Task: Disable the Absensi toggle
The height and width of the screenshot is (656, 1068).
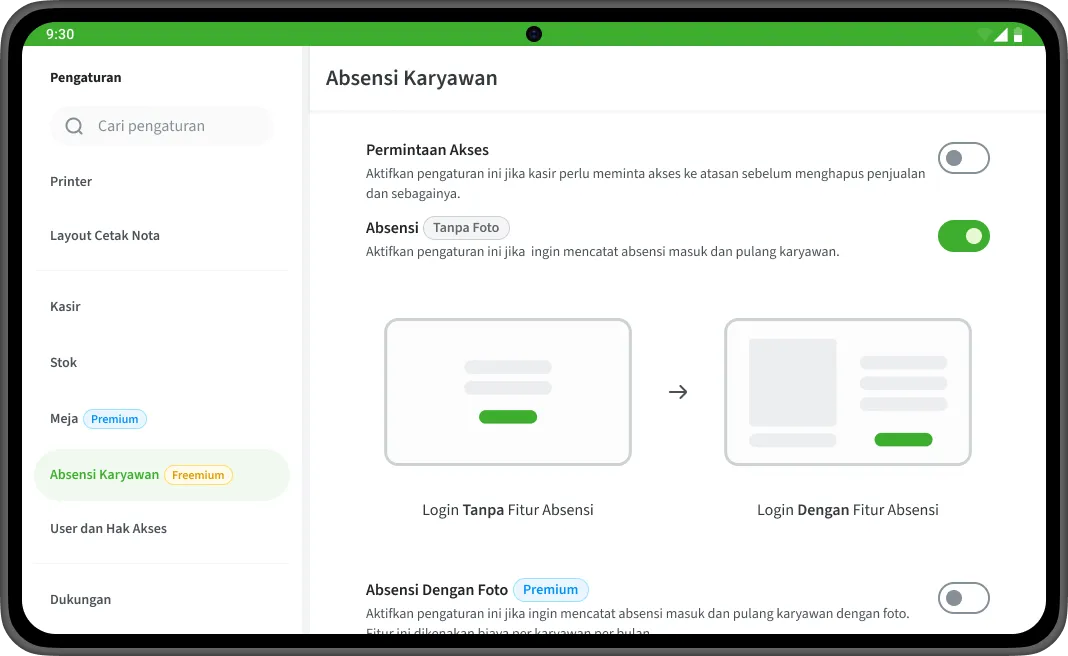Action: click(x=963, y=236)
